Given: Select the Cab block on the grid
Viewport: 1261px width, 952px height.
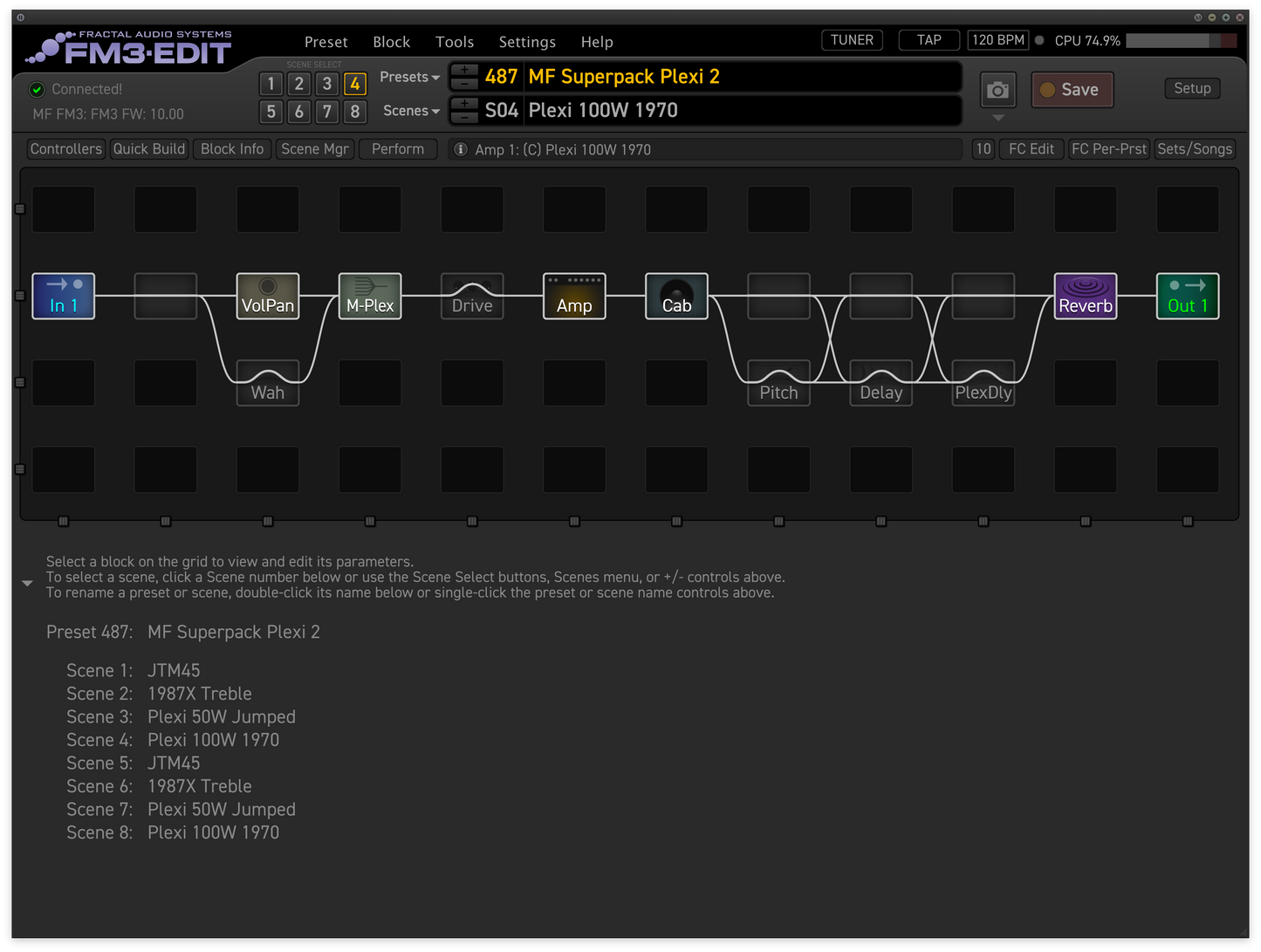Looking at the screenshot, I should (x=675, y=296).
